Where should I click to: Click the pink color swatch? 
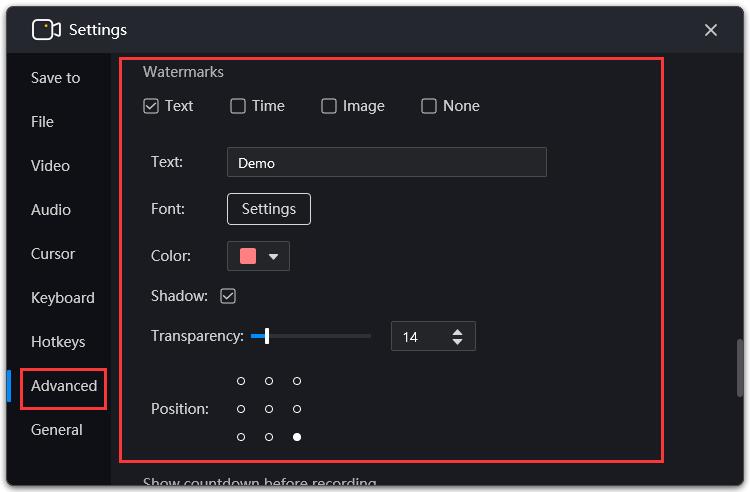click(x=248, y=256)
